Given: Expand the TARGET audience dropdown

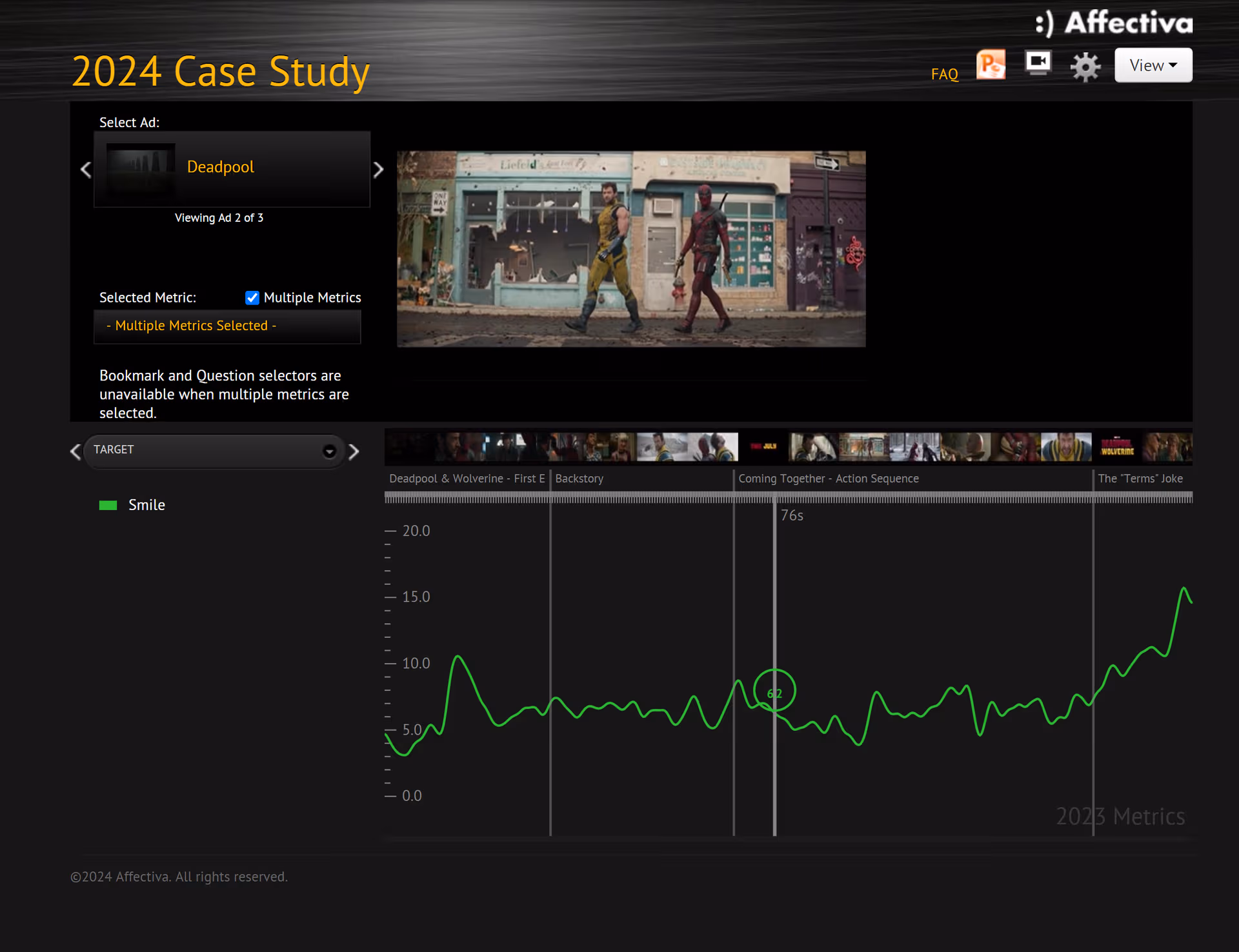Looking at the screenshot, I should tap(329, 451).
